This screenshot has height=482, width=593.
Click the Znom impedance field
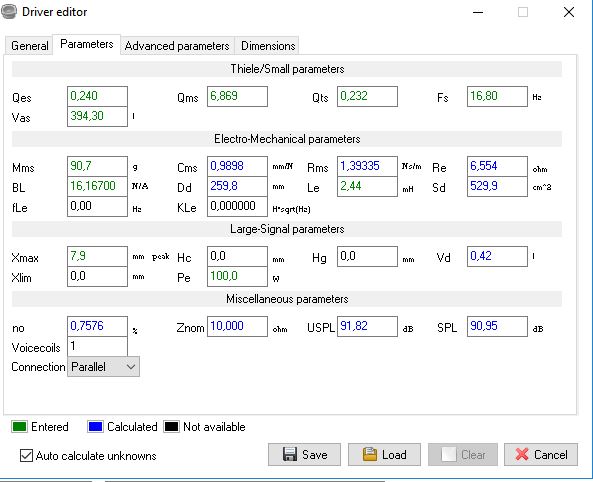point(237,326)
